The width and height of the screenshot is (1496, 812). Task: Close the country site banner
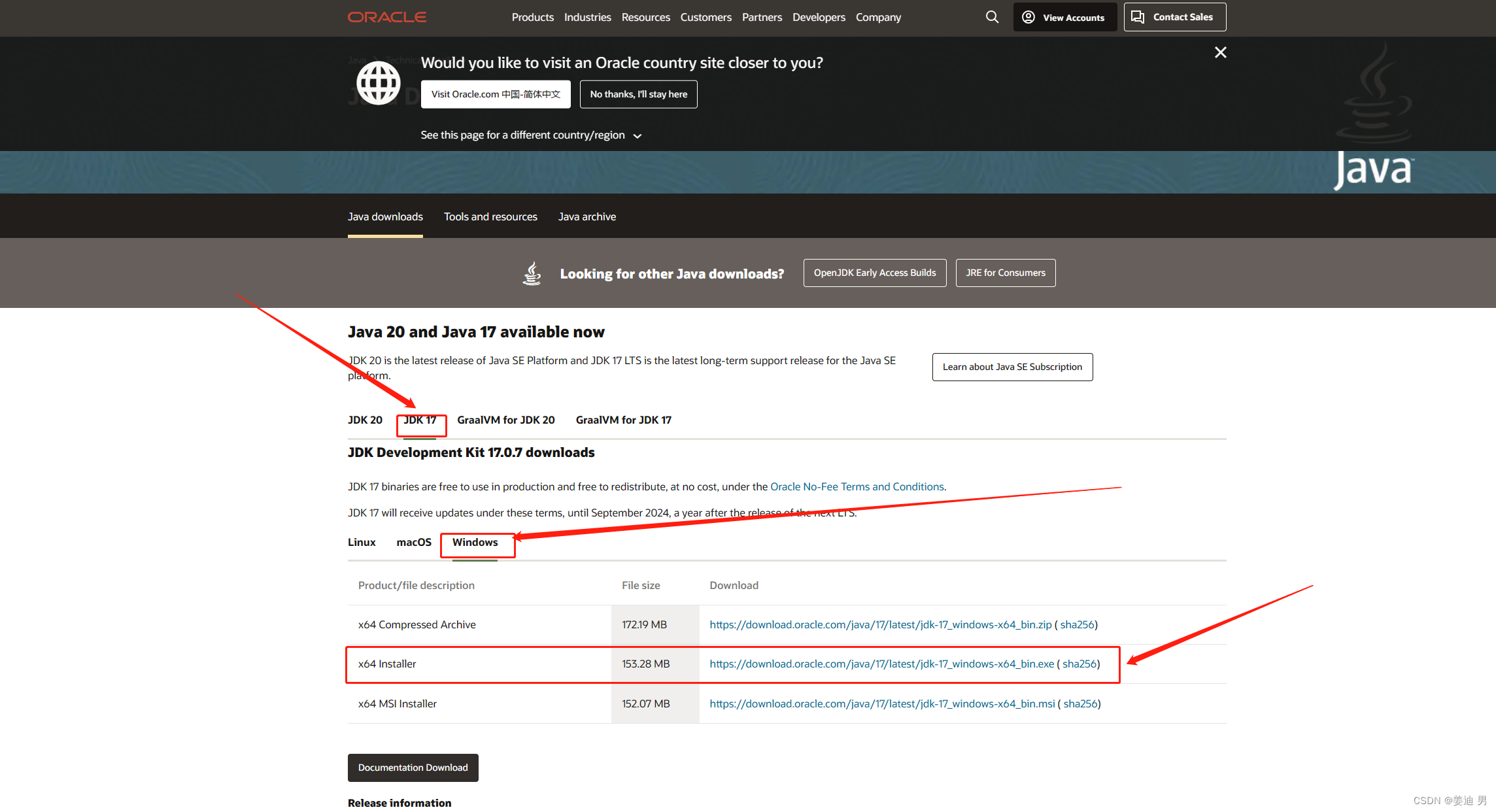coord(1220,52)
